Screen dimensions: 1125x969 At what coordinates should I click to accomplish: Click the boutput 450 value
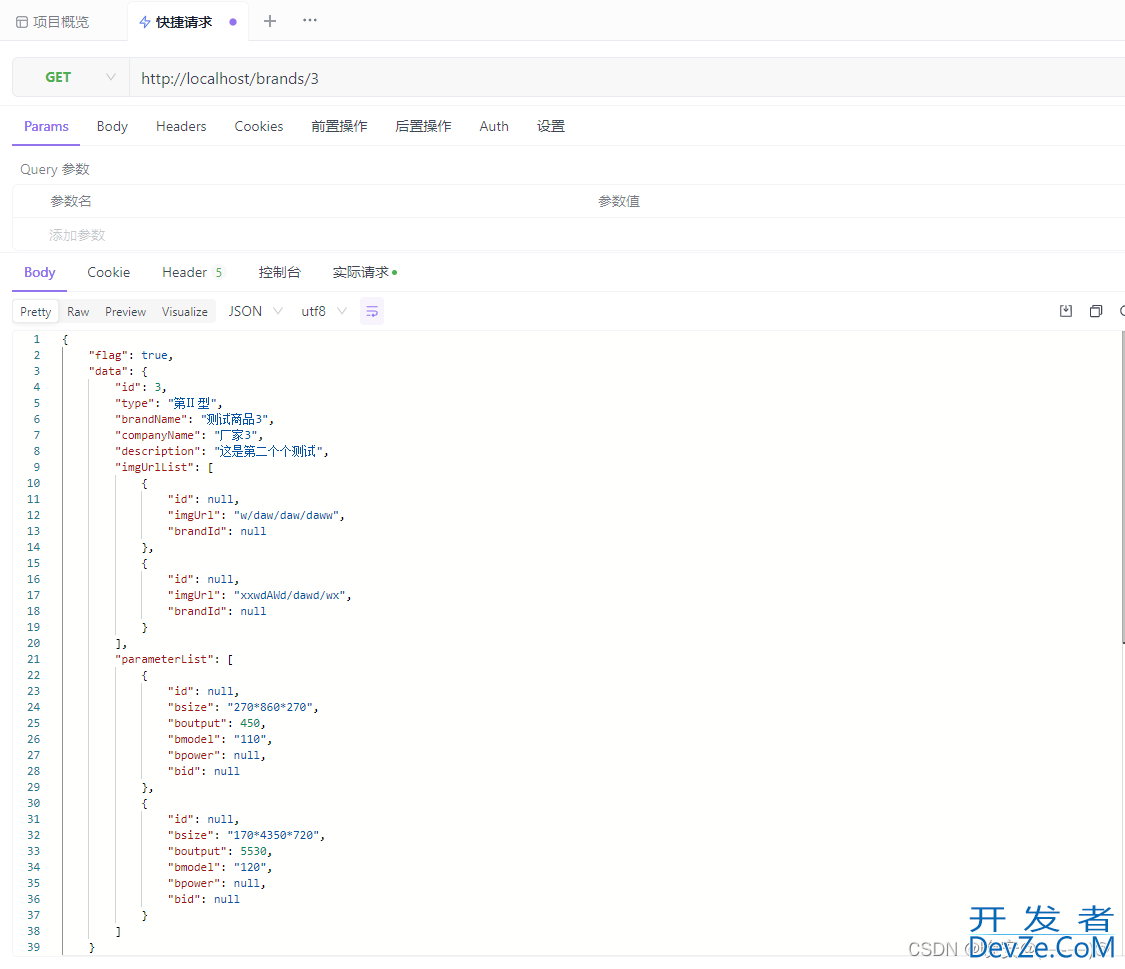pyautogui.click(x=250, y=723)
